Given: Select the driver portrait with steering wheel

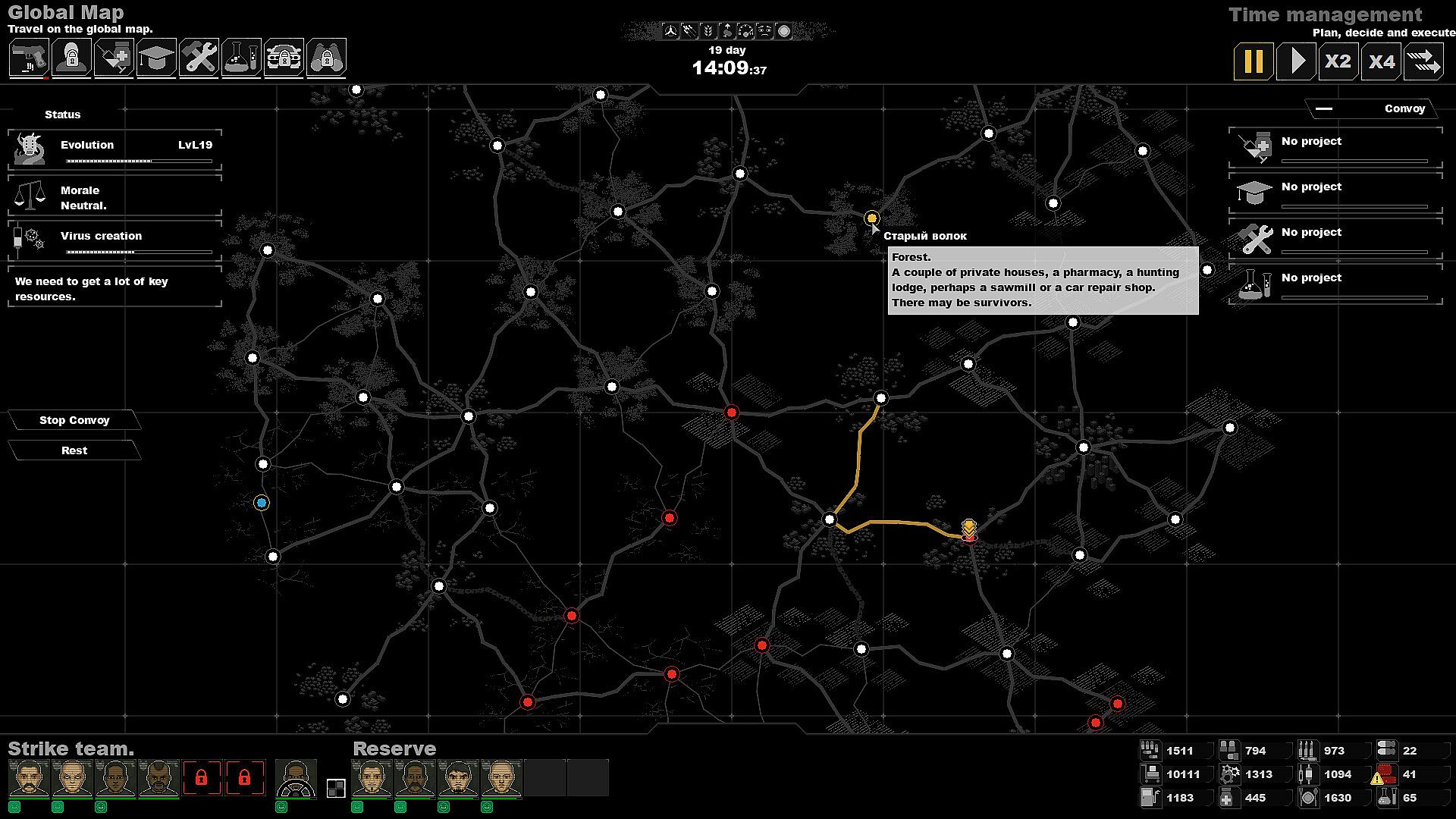Looking at the screenshot, I should (x=296, y=779).
